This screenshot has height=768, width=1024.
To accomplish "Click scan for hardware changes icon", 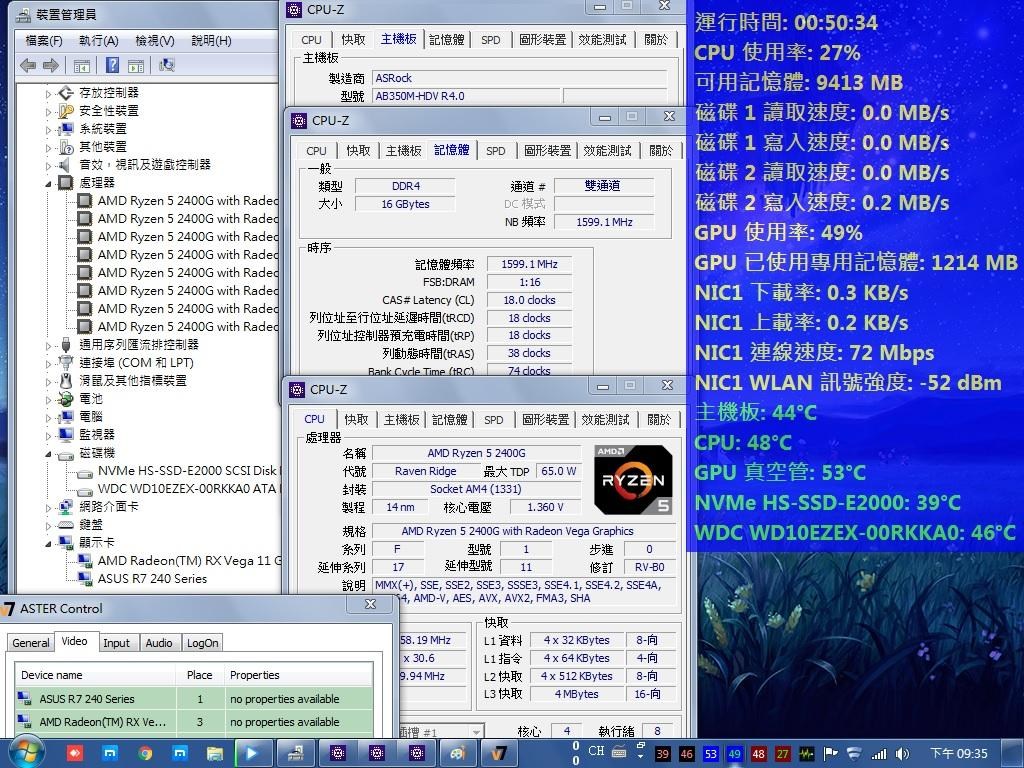I will coord(167,65).
